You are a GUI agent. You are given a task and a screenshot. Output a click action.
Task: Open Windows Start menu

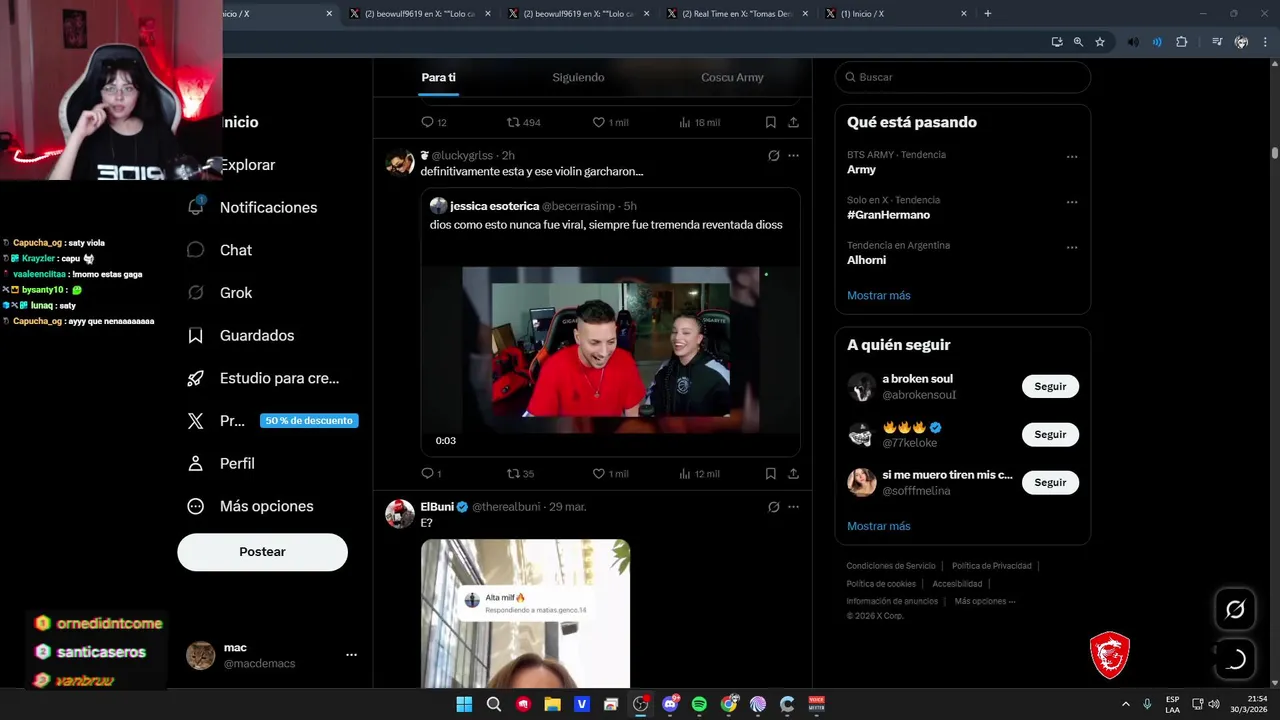(464, 704)
